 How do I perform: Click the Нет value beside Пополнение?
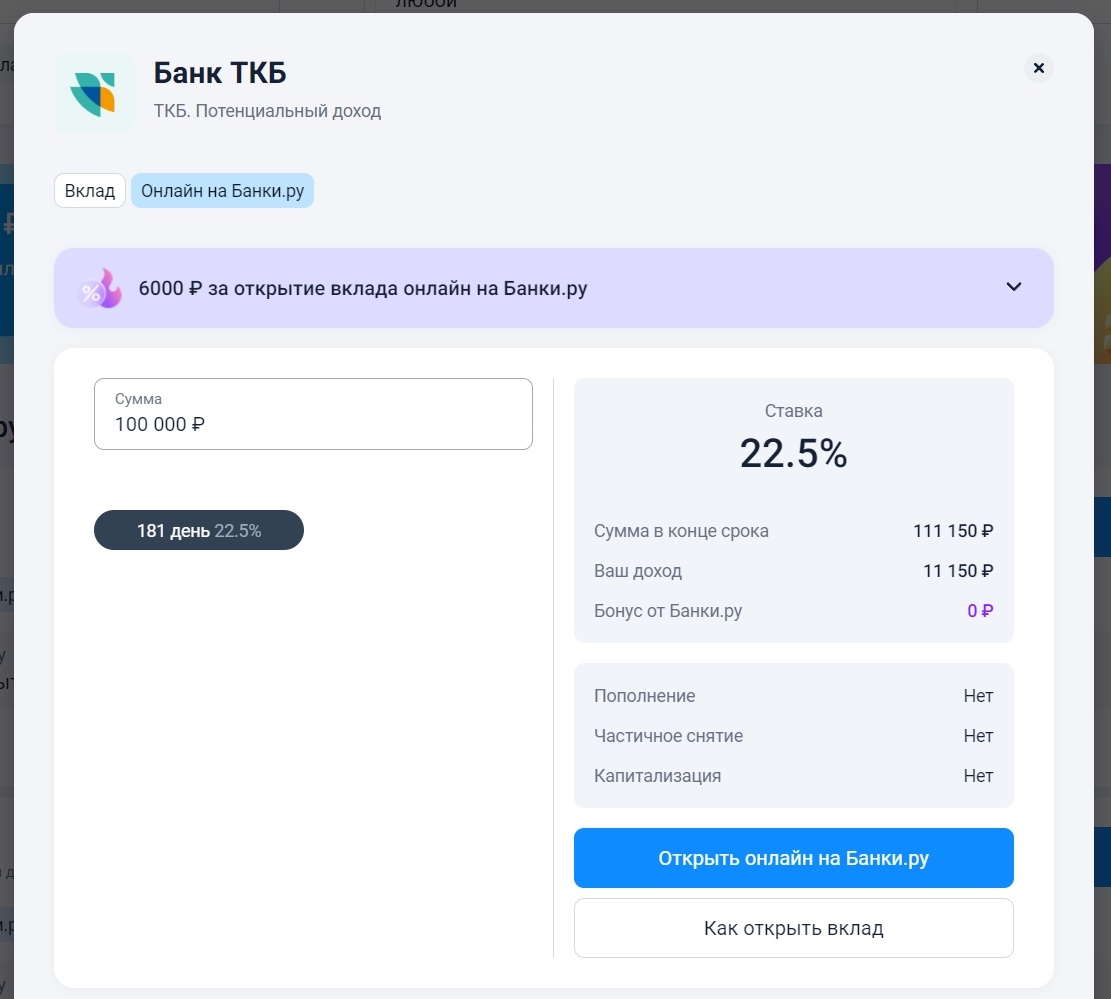[x=979, y=696]
